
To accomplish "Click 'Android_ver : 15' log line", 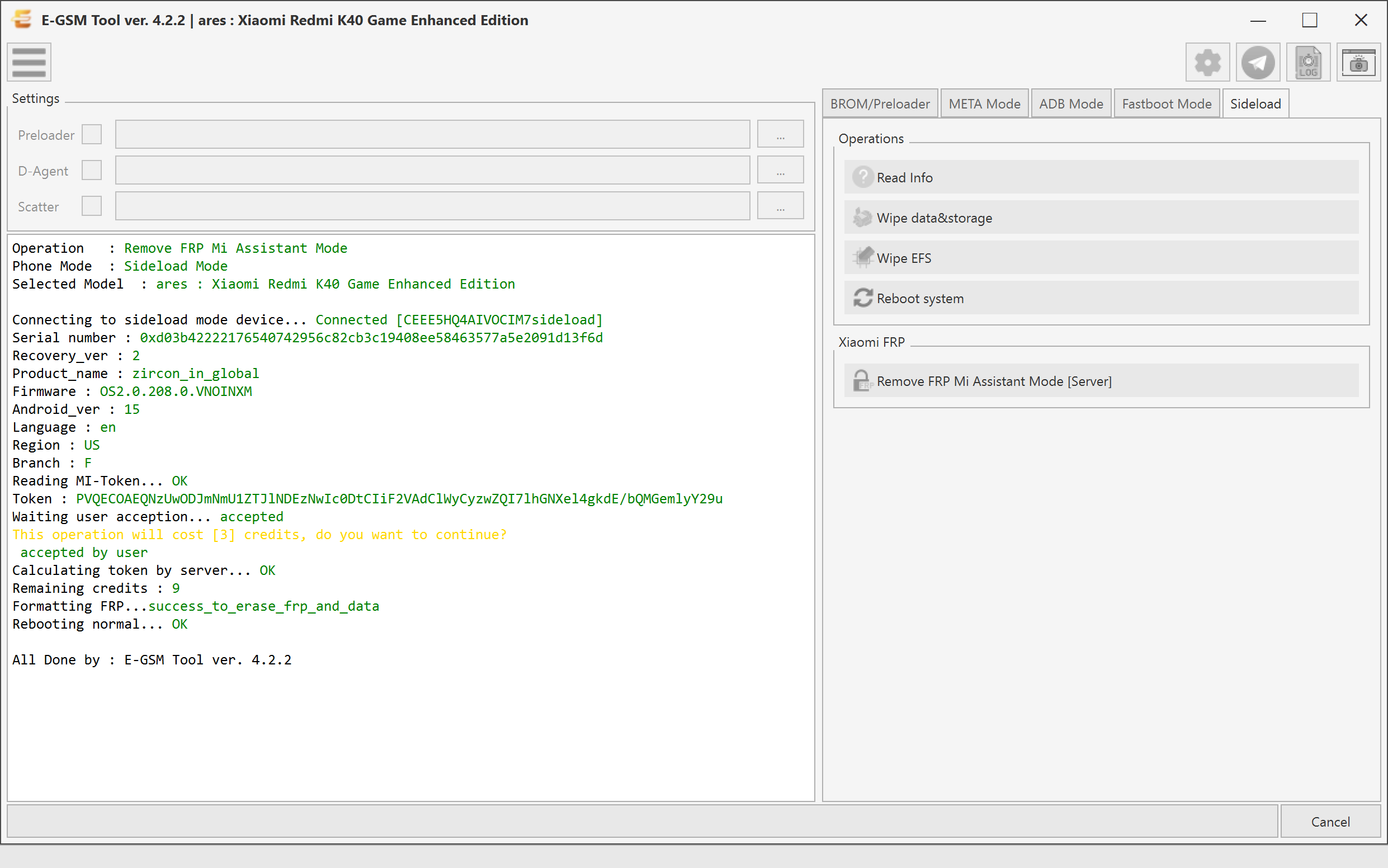I will click(75, 409).
